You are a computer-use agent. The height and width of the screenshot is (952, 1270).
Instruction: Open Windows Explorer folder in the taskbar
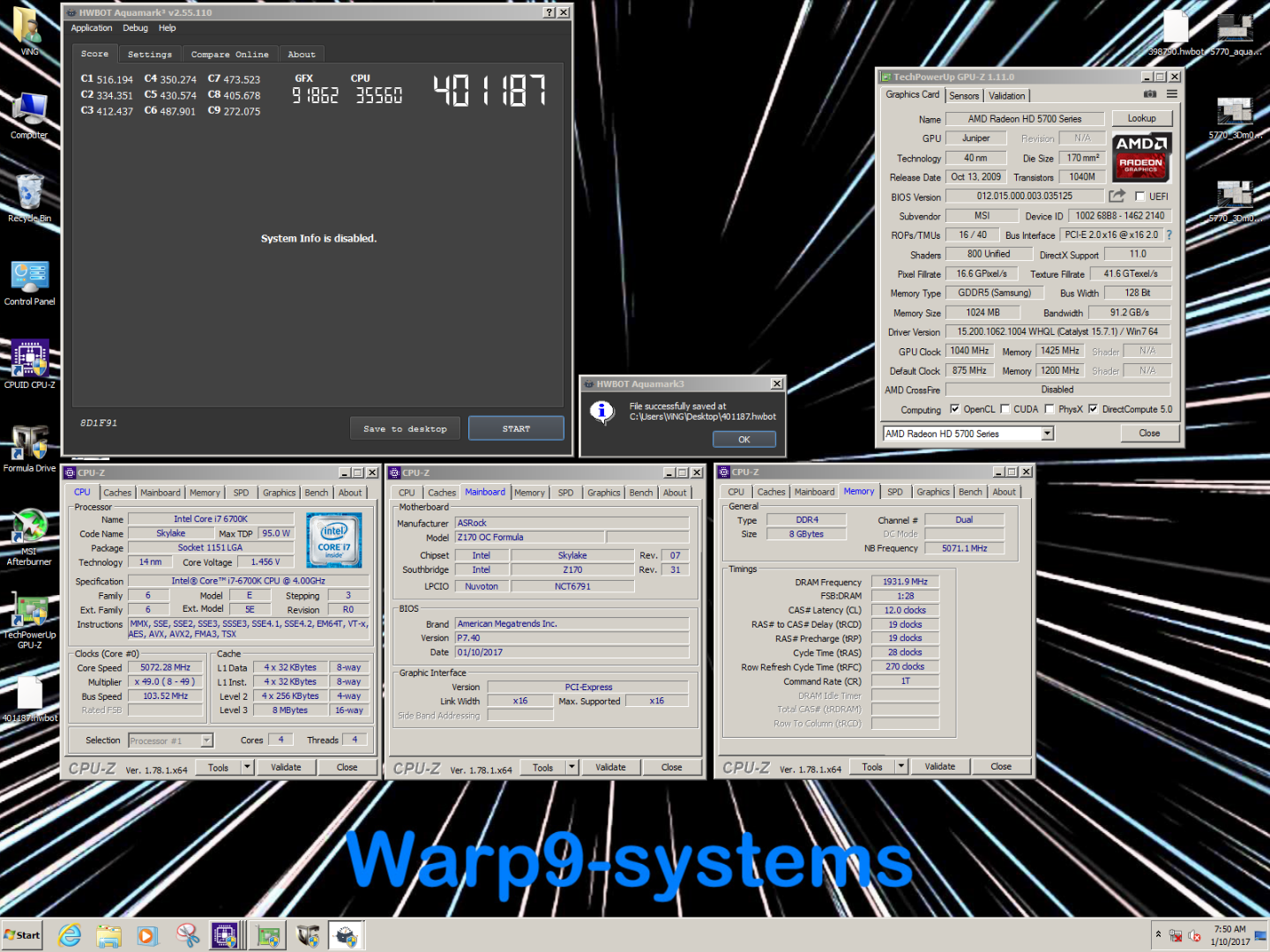(x=108, y=935)
